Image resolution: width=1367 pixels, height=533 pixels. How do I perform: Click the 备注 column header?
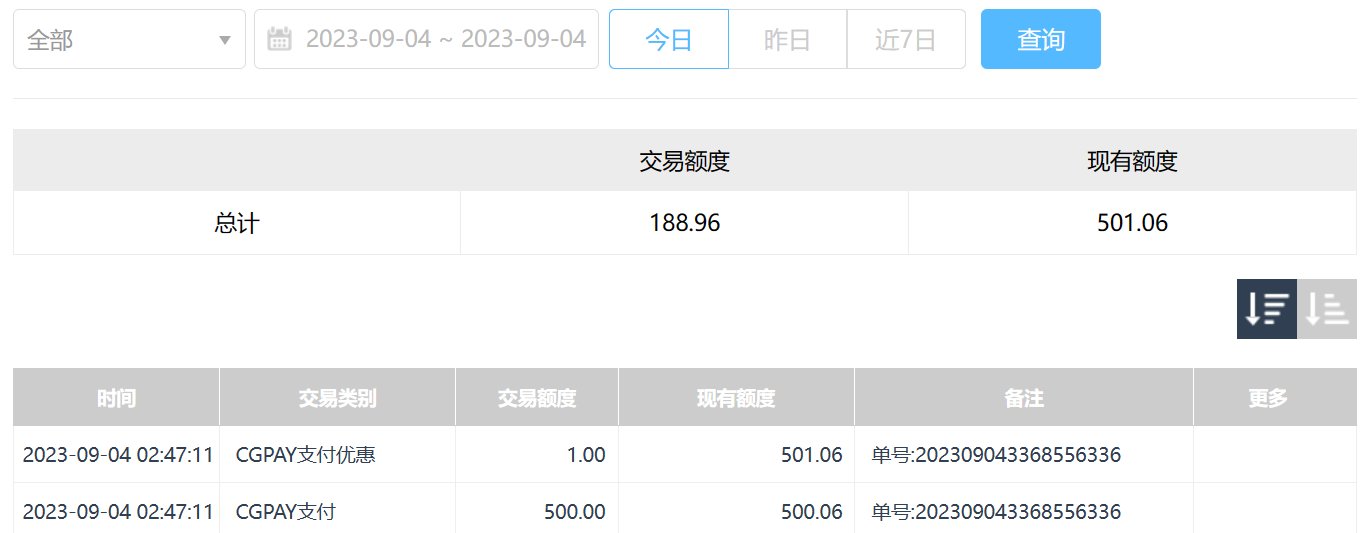click(x=1023, y=398)
